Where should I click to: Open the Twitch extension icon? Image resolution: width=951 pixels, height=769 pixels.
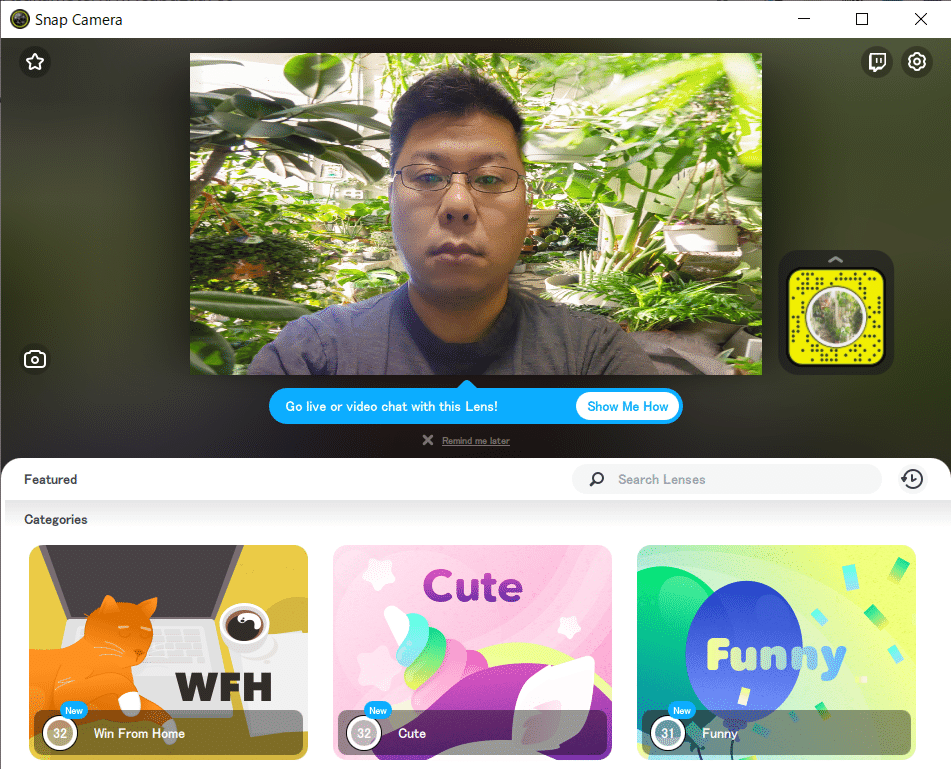click(877, 62)
